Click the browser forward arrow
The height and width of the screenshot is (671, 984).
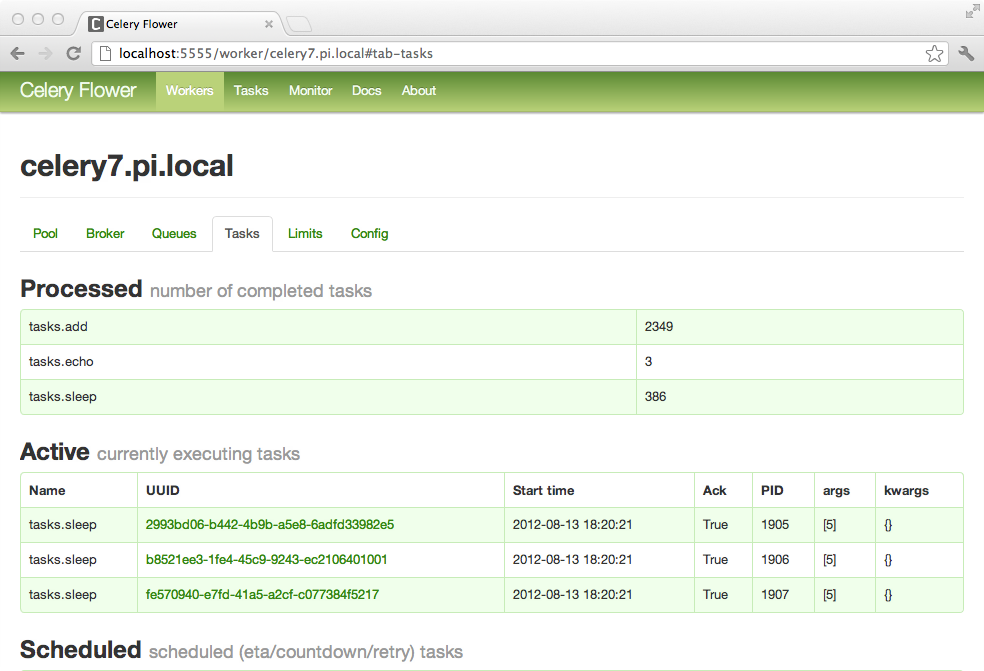click(x=45, y=53)
